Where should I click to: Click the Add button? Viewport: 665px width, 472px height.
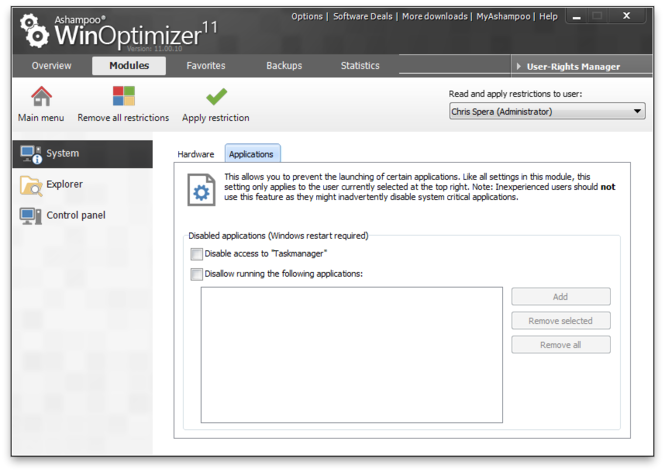561,297
